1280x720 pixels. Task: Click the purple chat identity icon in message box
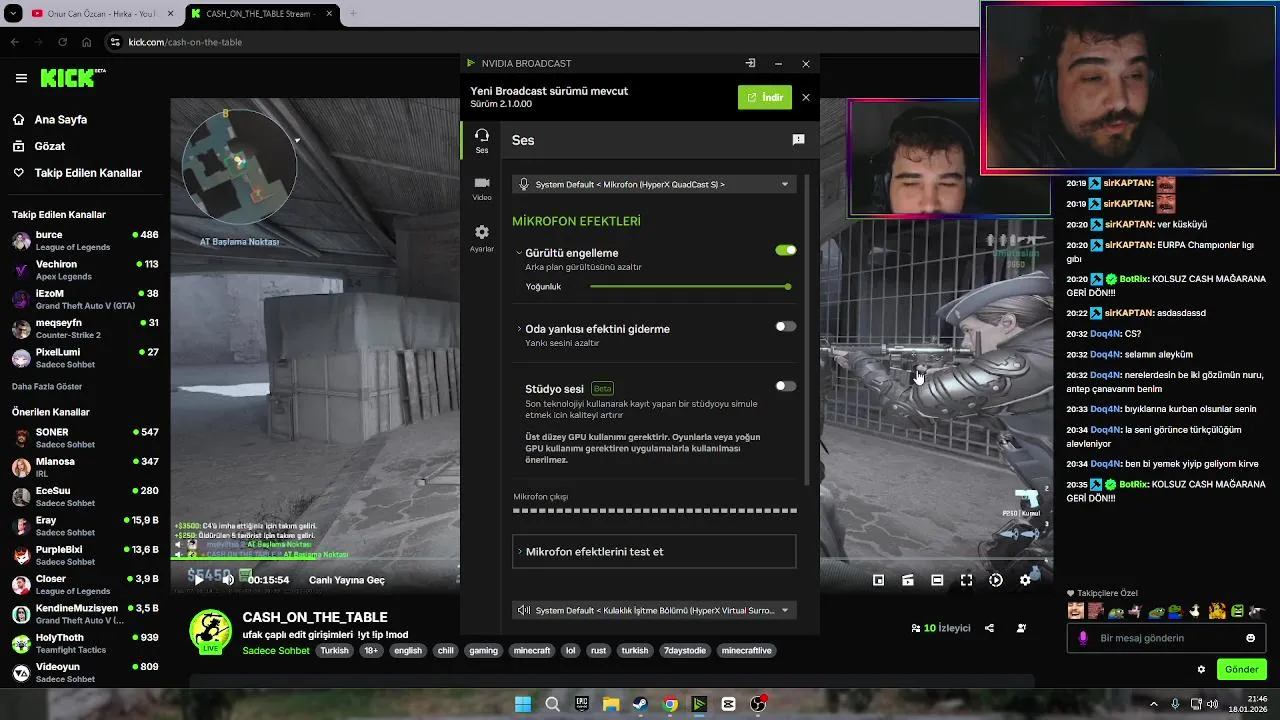pos(1083,638)
